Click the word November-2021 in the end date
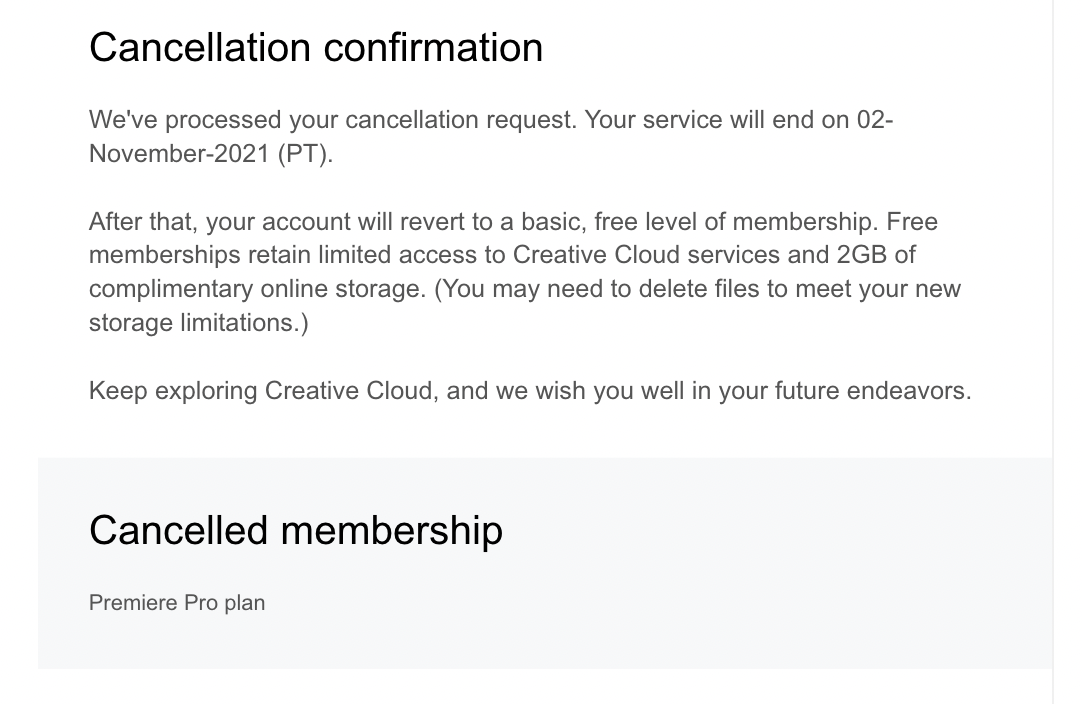This screenshot has height=704, width=1082. [179, 153]
